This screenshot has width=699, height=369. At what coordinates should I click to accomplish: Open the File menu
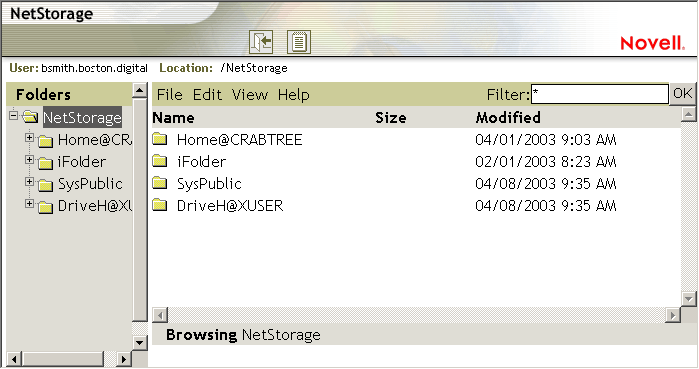[x=169, y=94]
